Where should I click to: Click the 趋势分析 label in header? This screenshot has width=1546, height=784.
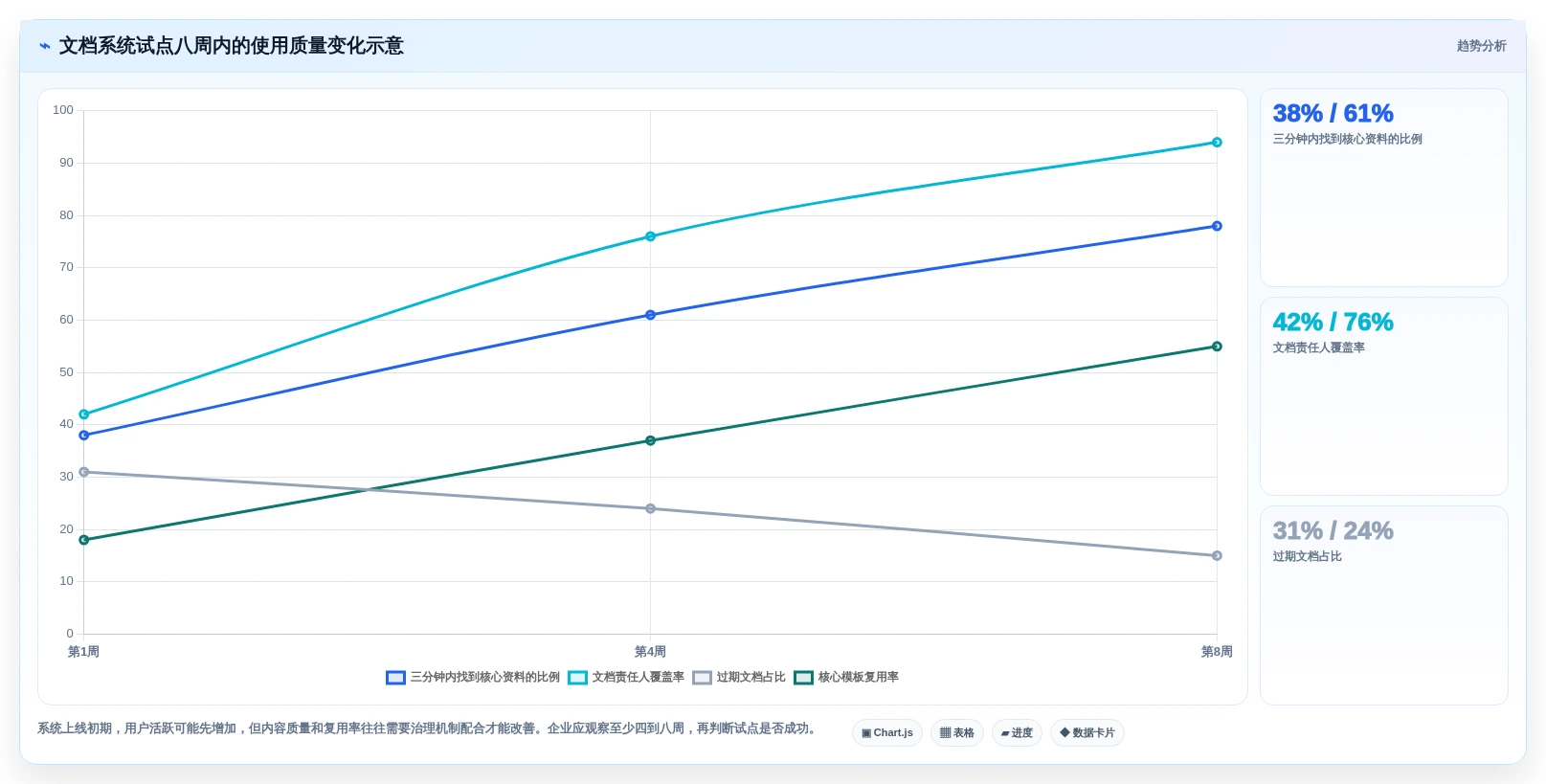click(1481, 46)
